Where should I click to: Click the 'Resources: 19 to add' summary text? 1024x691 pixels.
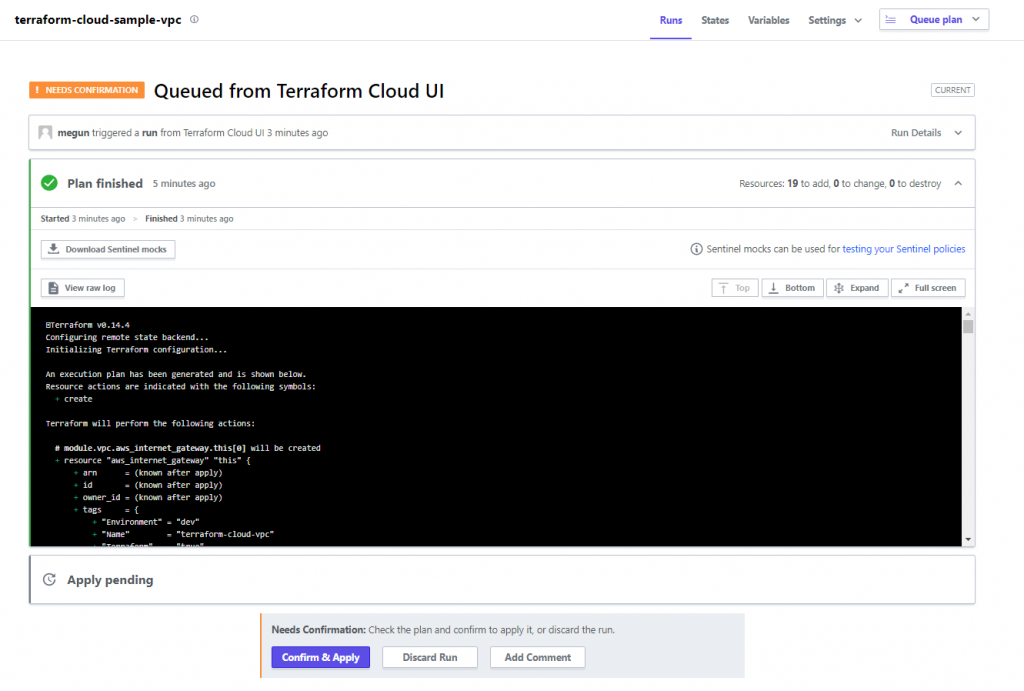pyautogui.click(x=840, y=184)
